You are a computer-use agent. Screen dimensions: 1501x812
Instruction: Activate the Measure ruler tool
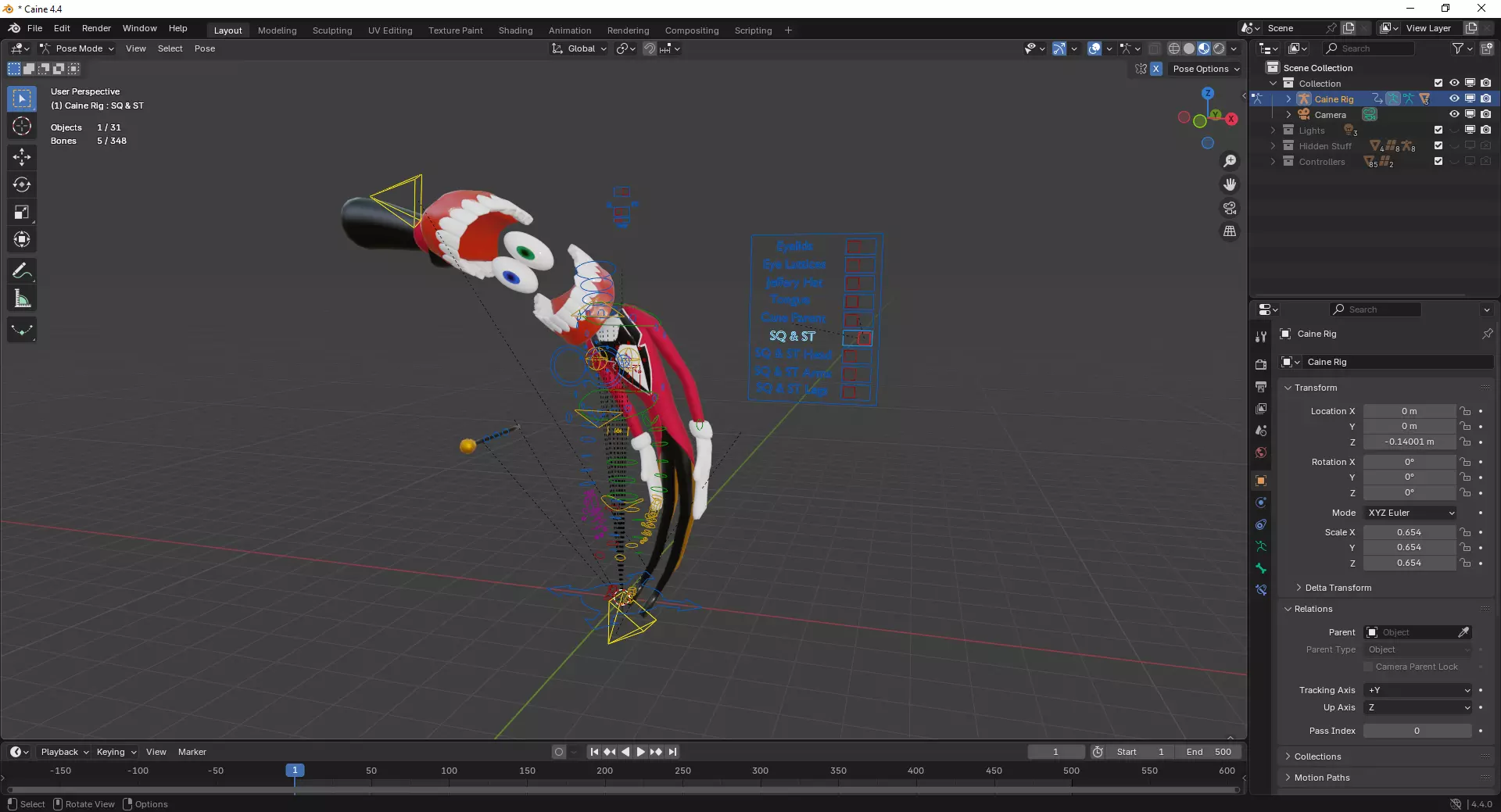click(x=22, y=299)
